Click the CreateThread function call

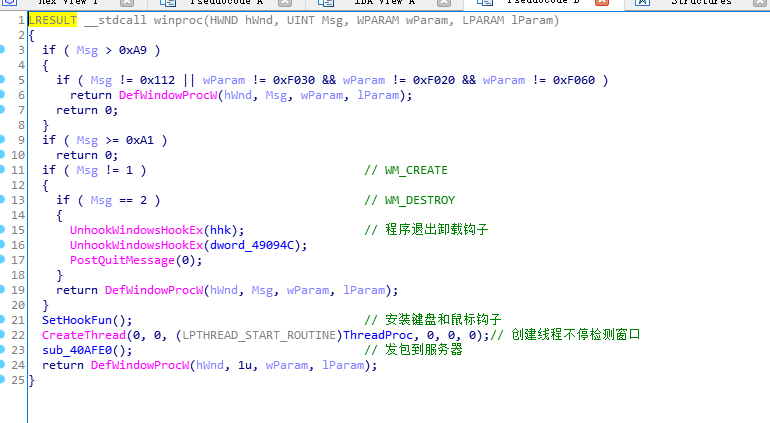point(84,335)
